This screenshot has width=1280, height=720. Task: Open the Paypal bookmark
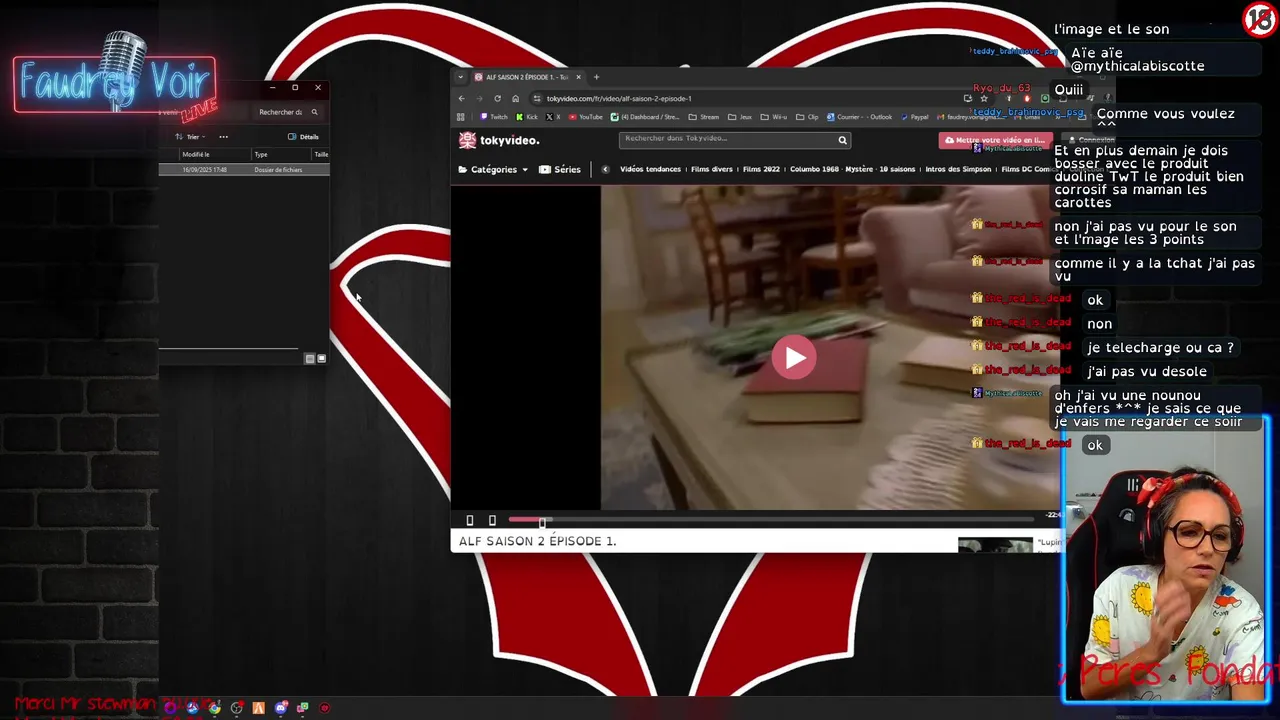tap(913, 117)
